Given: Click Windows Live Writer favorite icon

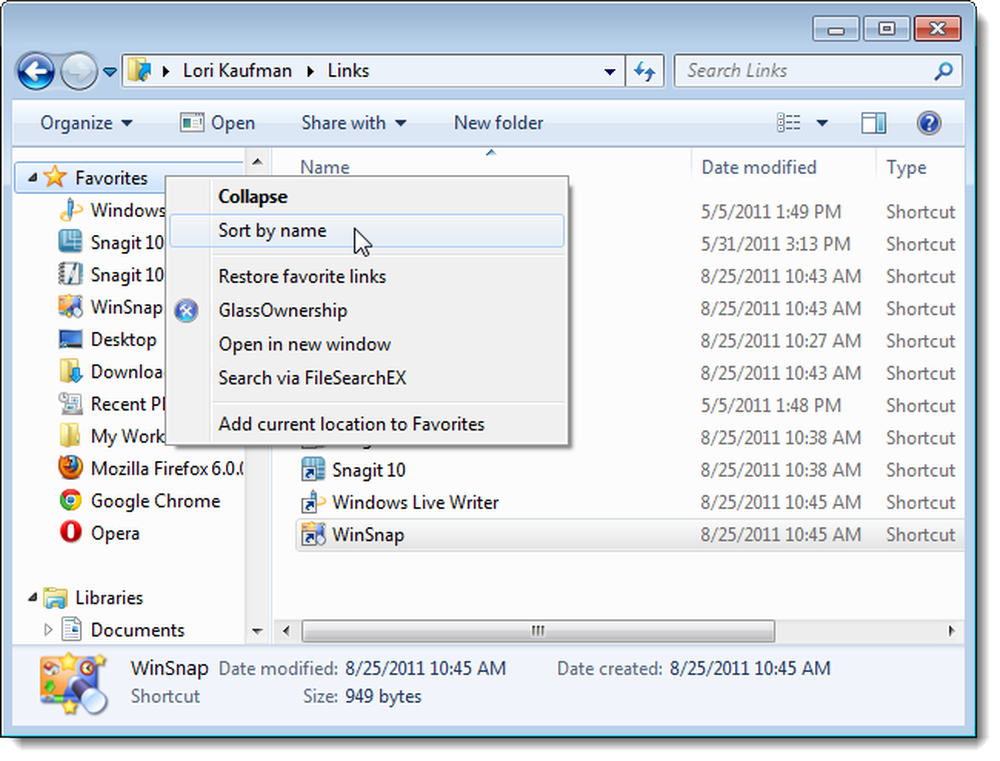Looking at the screenshot, I should pos(70,209).
